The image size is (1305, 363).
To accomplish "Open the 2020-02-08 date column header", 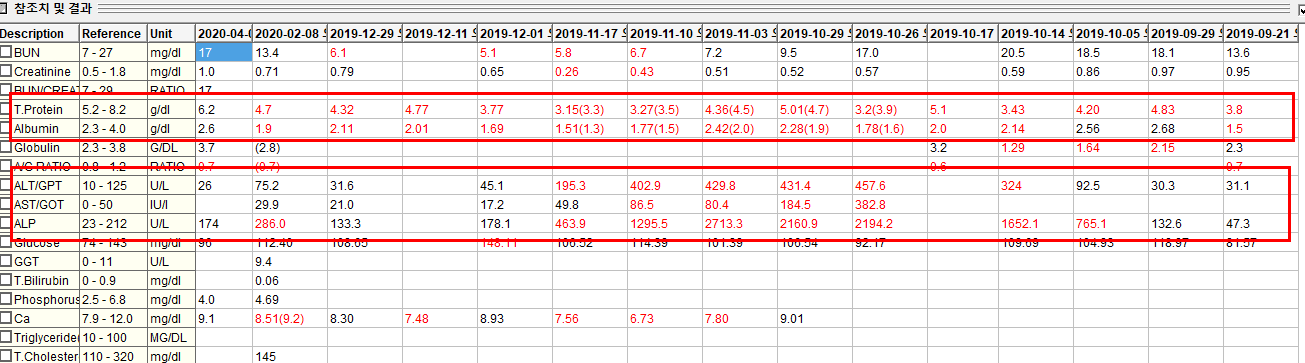I will (x=289, y=33).
